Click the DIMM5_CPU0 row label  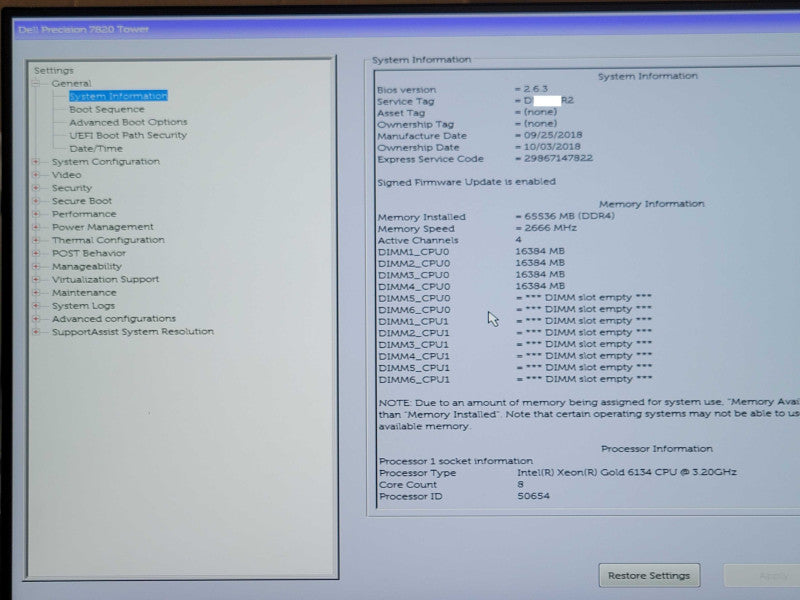pyautogui.click(x=414, y=298)
